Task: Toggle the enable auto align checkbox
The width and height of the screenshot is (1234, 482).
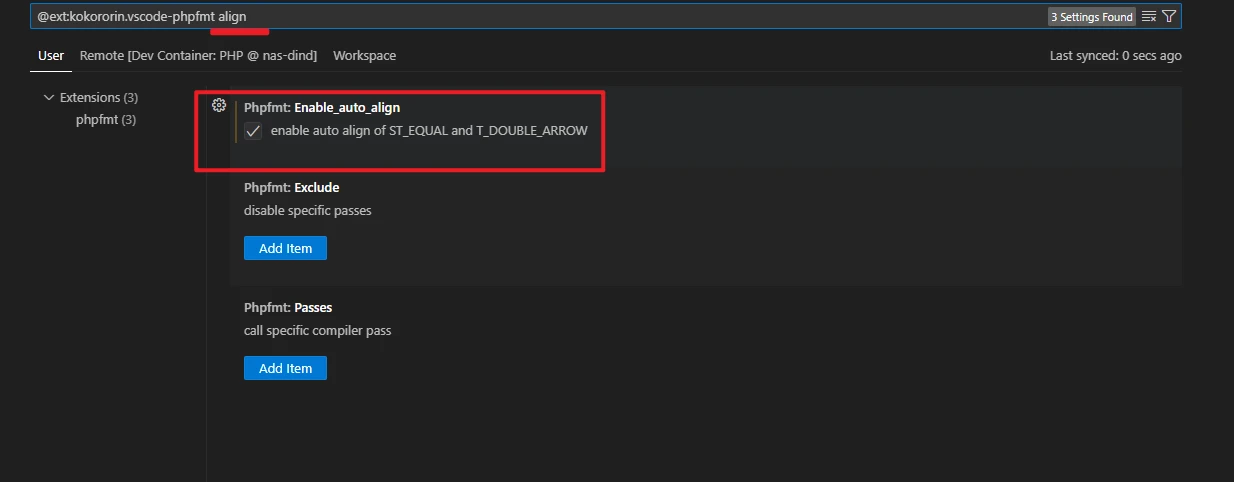Action: (253, 131)
